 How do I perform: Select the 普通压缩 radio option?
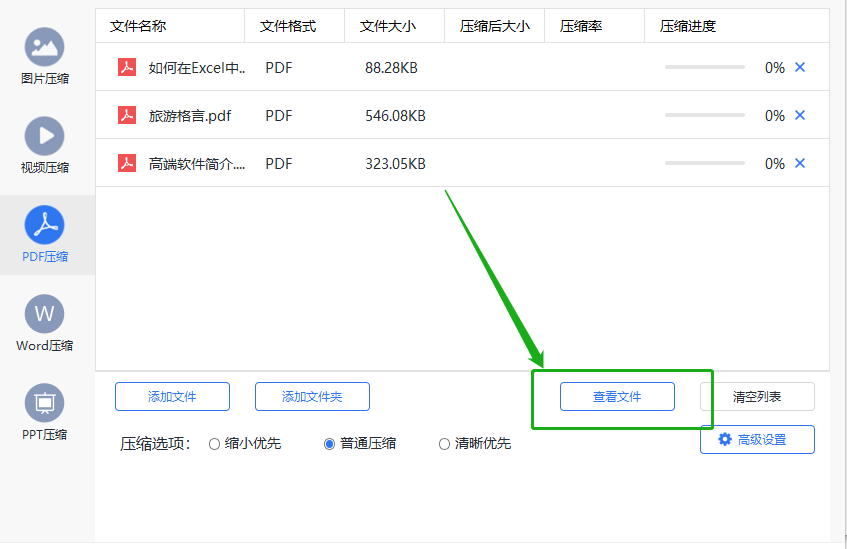coord(360,444)
